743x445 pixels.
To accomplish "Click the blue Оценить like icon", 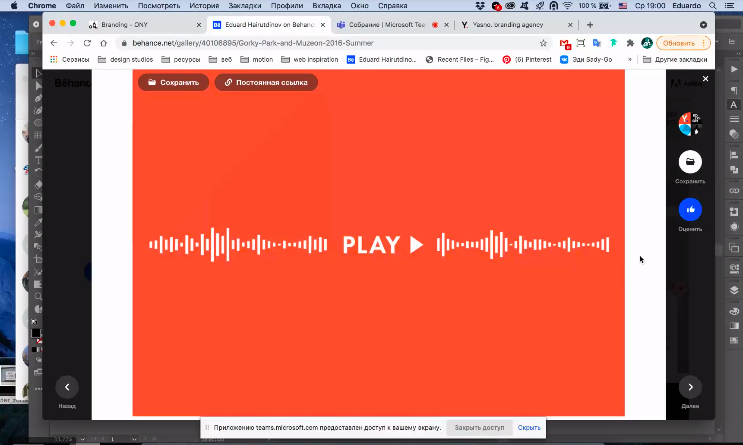I will [690, 210].
